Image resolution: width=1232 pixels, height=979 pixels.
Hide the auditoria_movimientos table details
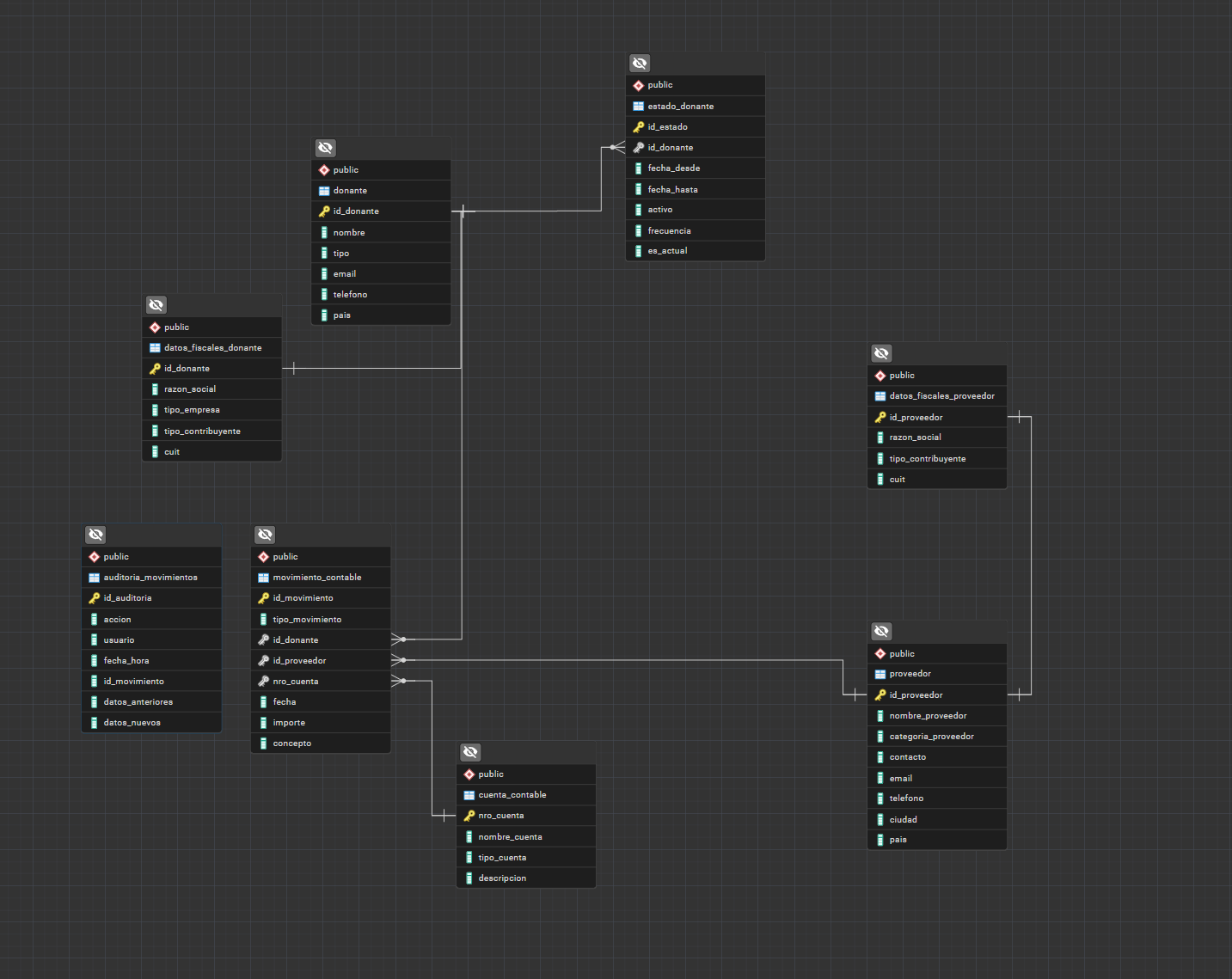[x=95, y=535]
